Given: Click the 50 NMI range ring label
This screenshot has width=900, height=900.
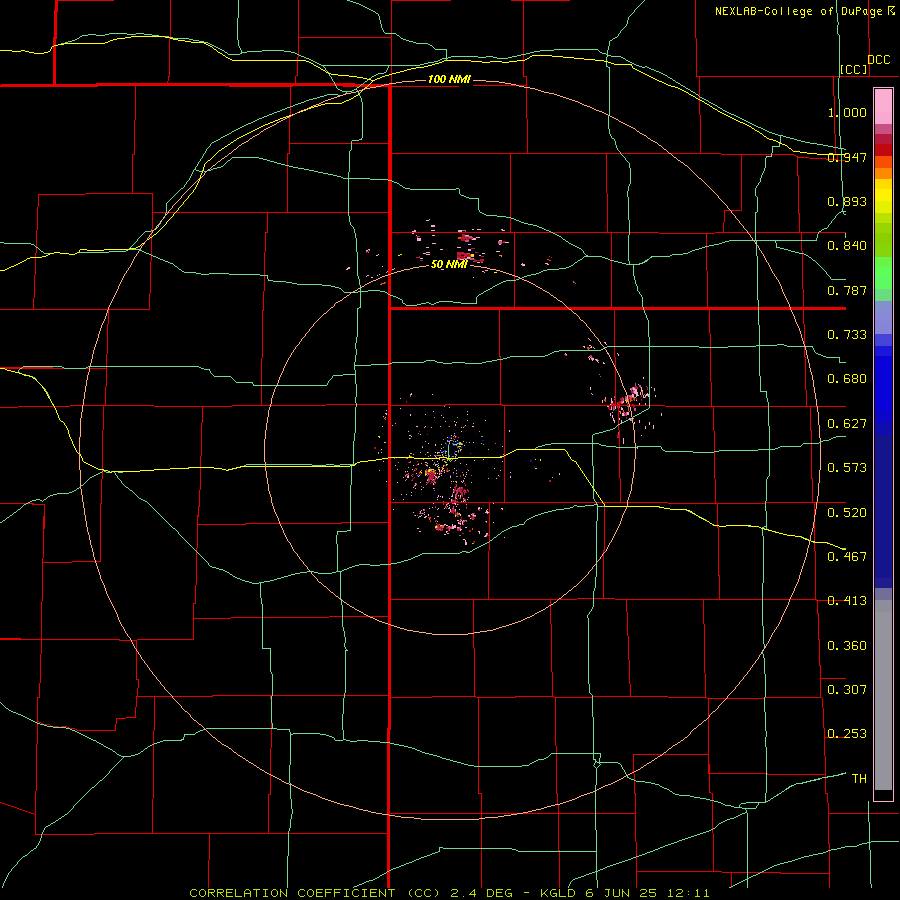Looking at the screenshot, I should [449, 264].
